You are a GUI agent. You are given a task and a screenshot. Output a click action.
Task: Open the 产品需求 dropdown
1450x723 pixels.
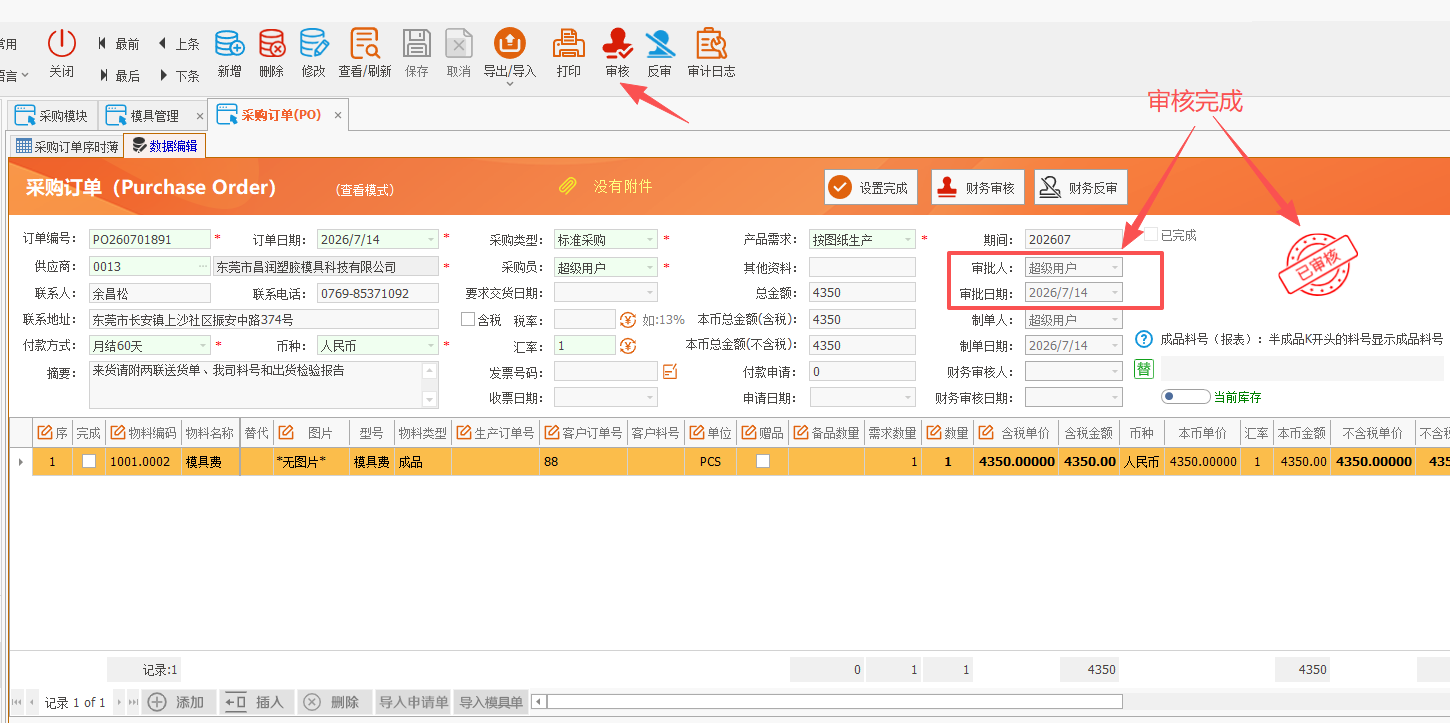(908, 240)
